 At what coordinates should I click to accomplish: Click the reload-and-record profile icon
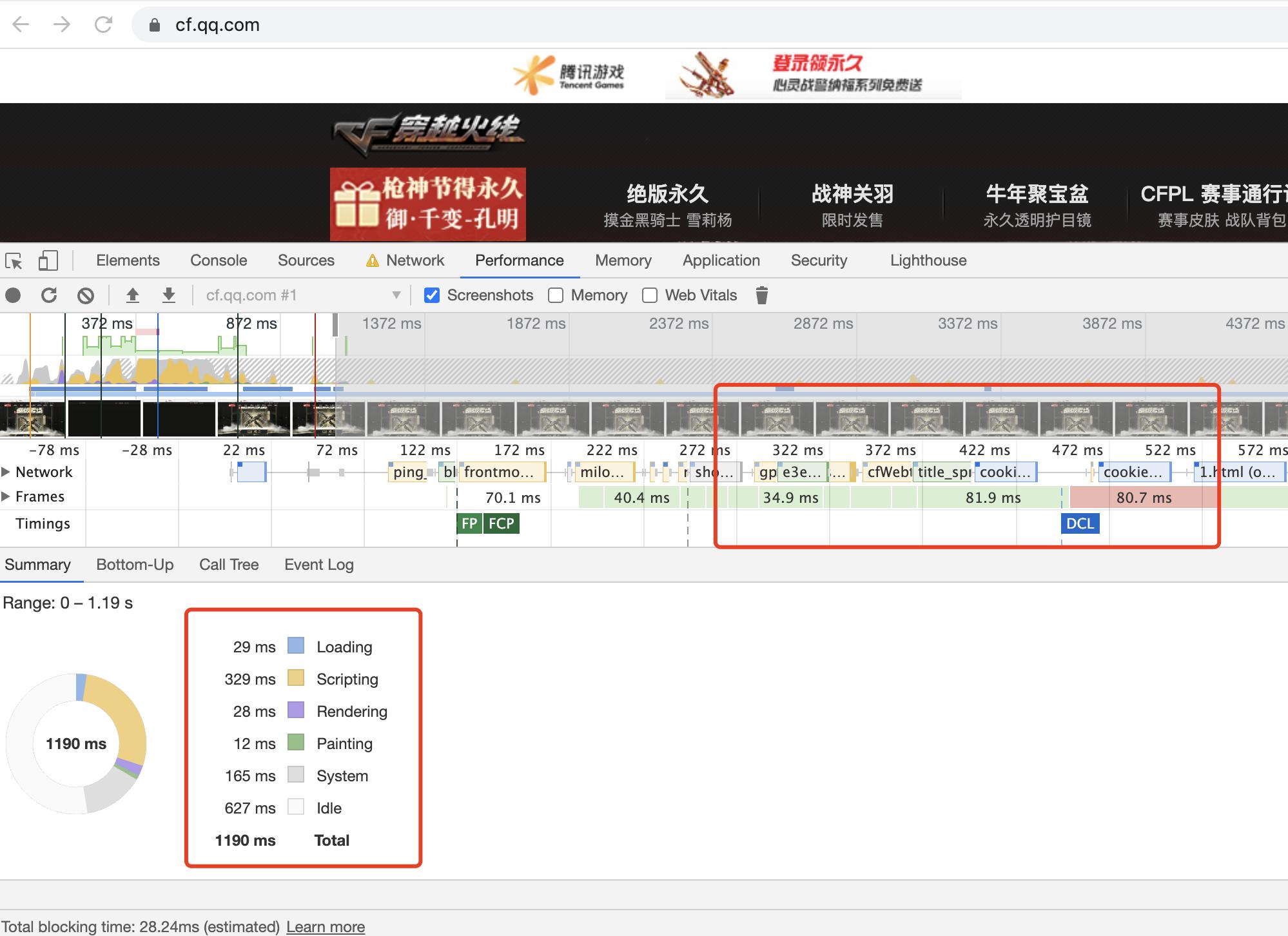tap(49, 295)
